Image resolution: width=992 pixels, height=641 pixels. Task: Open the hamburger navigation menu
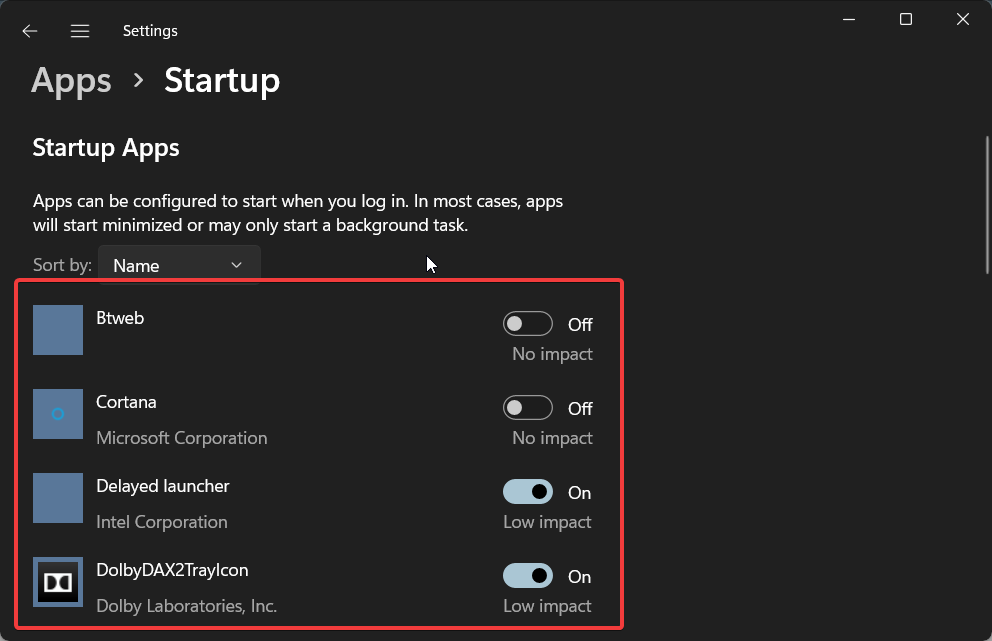click(x=80, y=31)
